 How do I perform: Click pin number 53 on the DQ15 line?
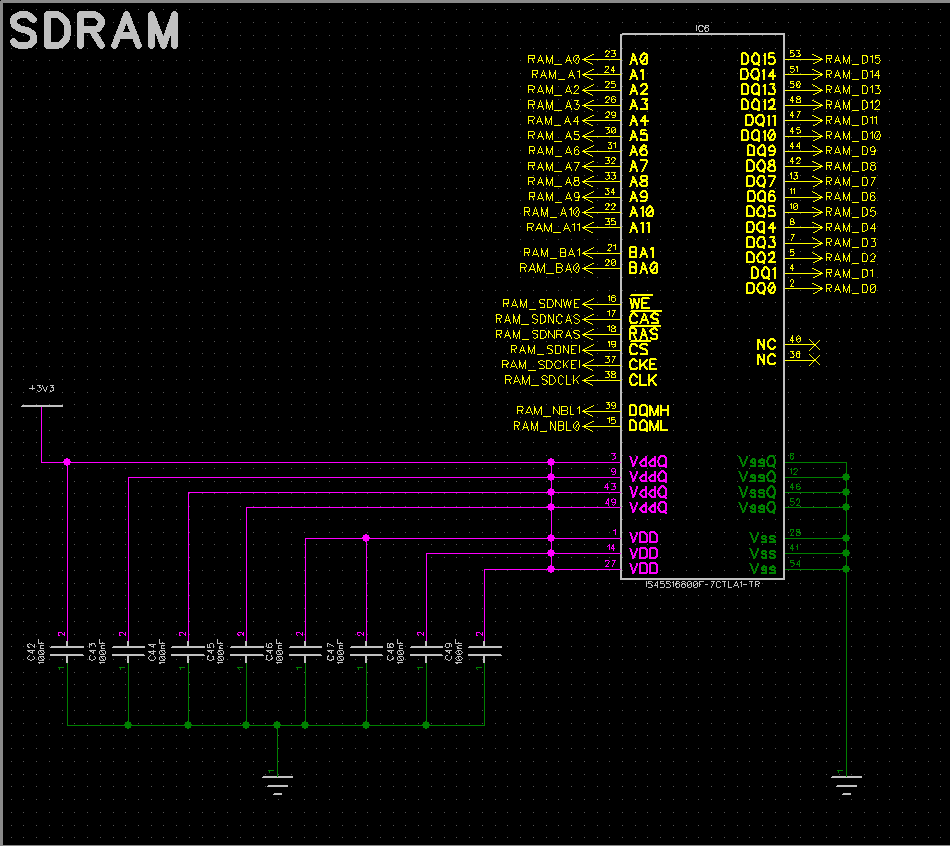[795, 54]
